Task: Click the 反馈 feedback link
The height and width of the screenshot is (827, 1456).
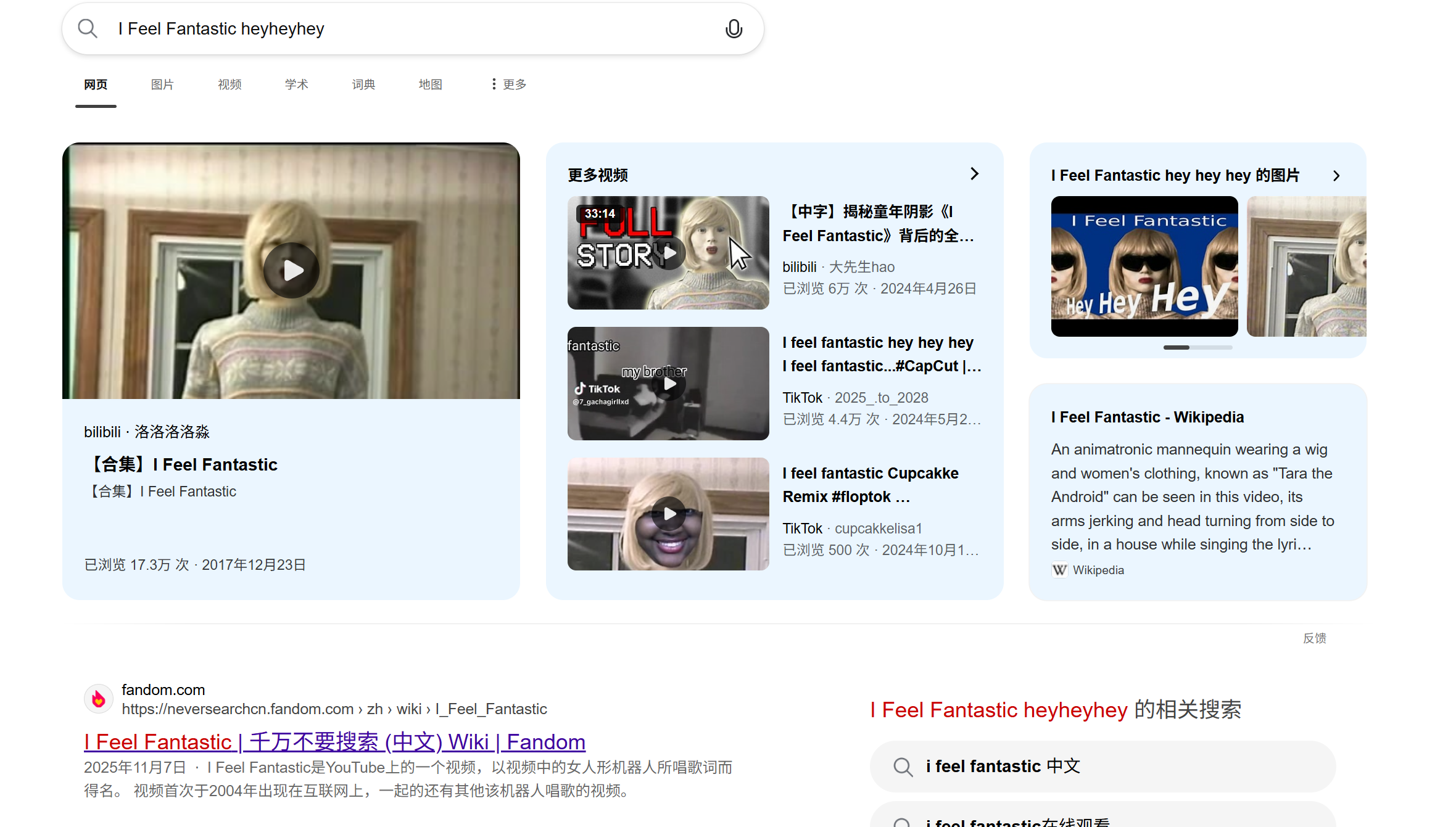Action: click(1314, 638)
